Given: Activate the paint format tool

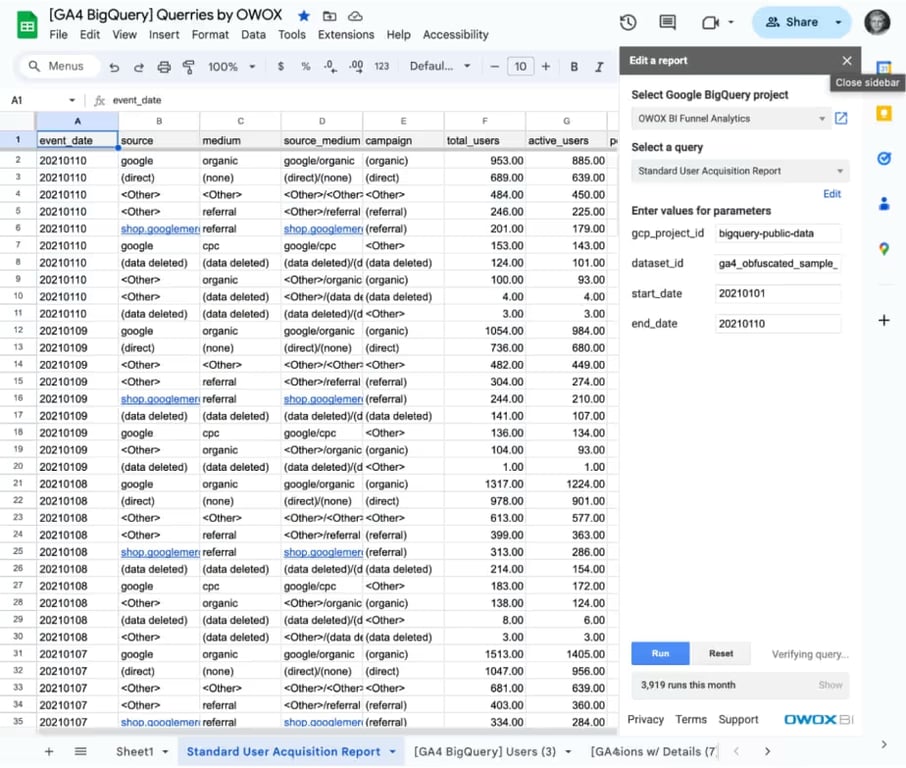Looking at the screenshot, I should click(x=188, y=67).
